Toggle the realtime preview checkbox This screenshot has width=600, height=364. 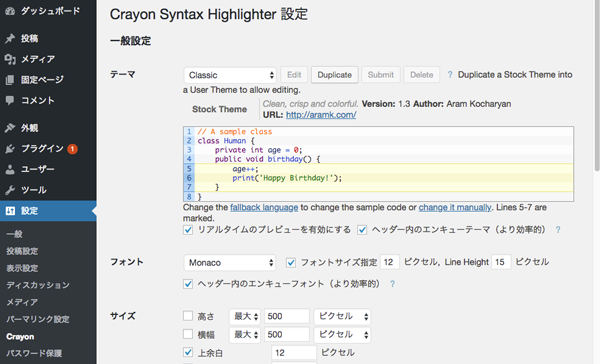coord(188,230)
